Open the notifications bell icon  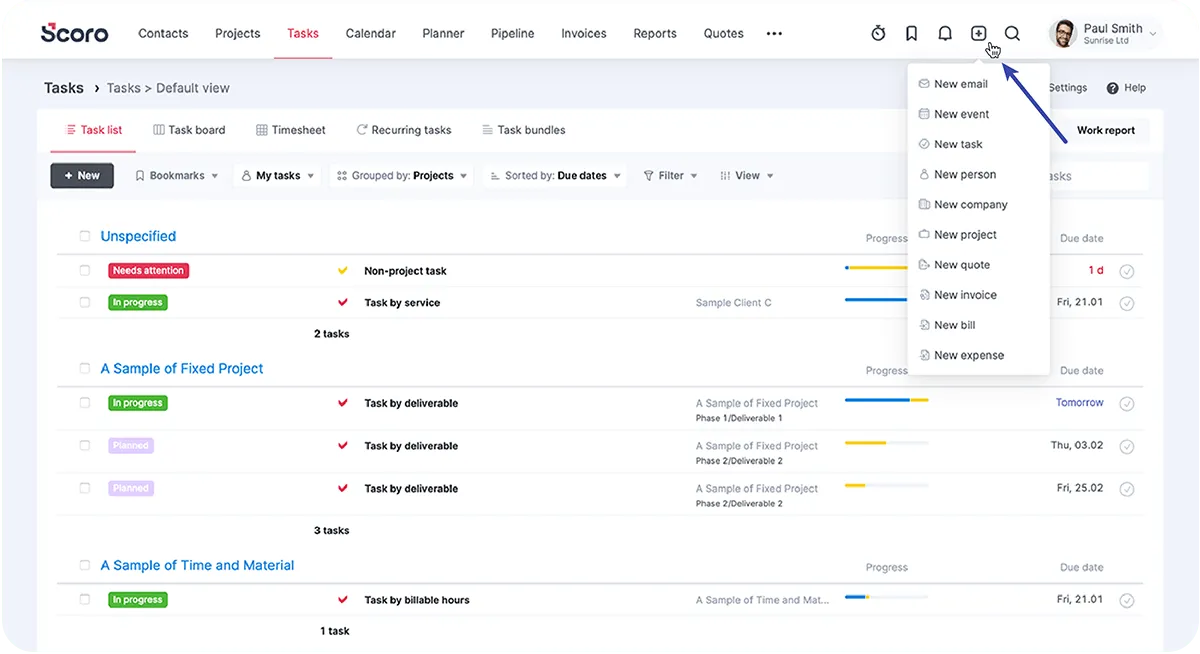click(x=945, y=33)
